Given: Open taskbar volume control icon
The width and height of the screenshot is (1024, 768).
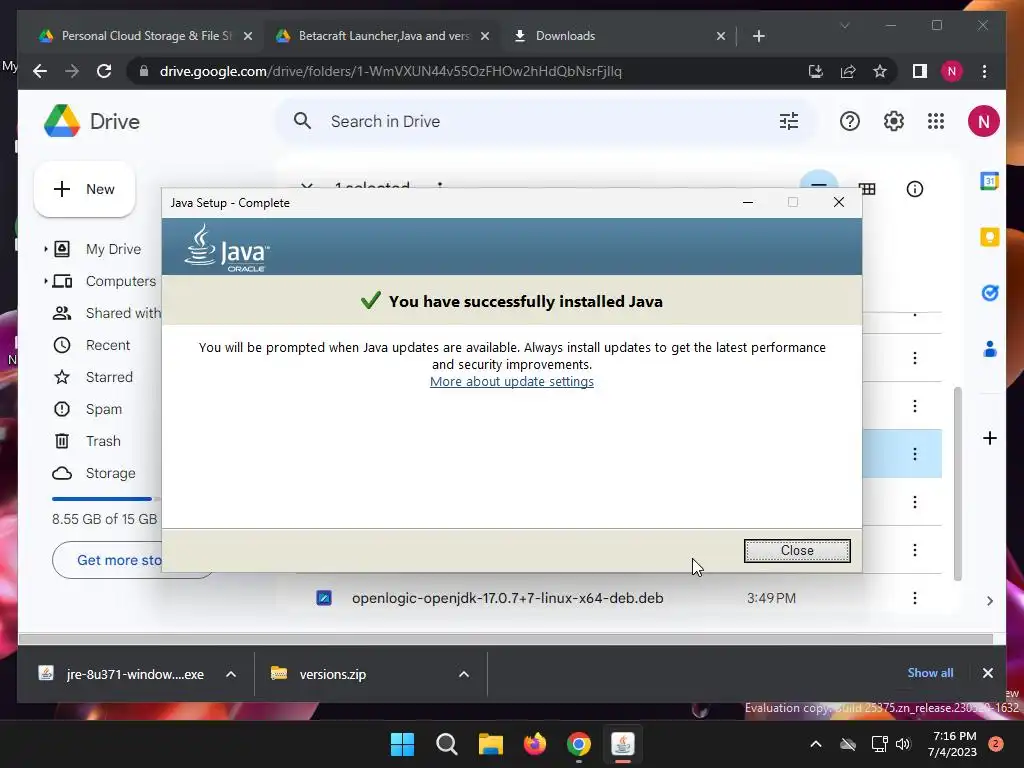Looking at the screenshot, I should pos(903,744).
